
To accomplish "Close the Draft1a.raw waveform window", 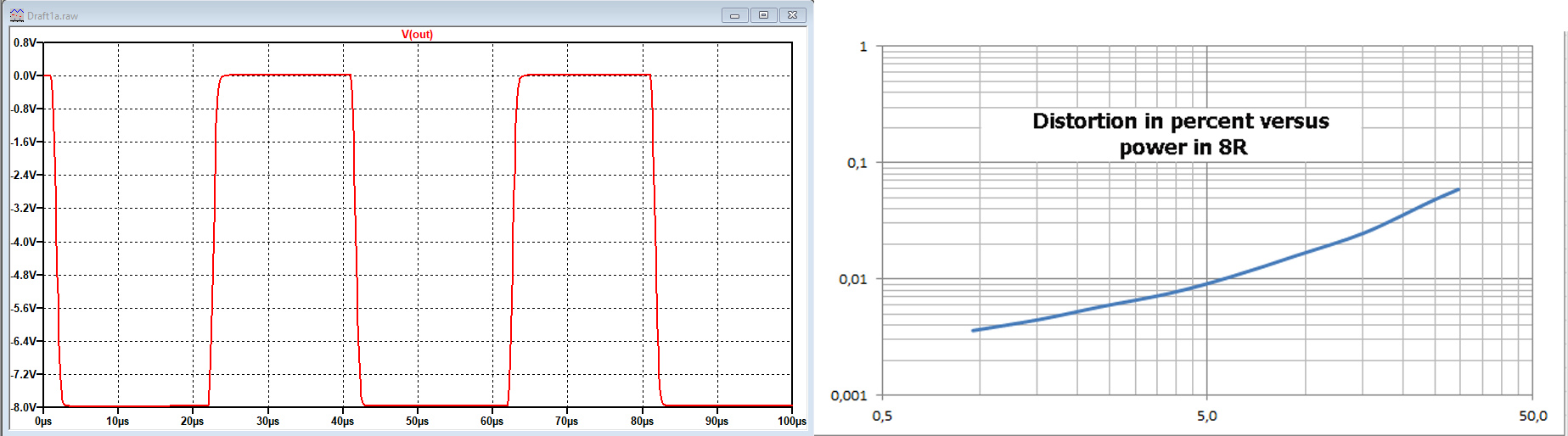I will point(792,15).
